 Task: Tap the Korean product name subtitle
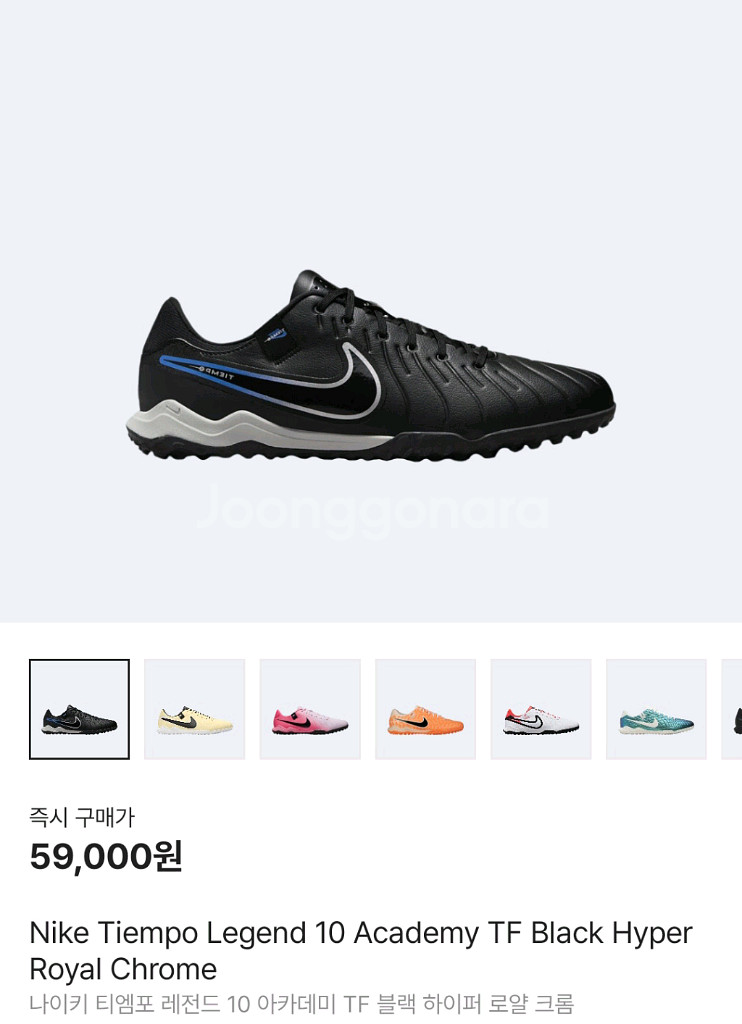tap(302, 1003)
